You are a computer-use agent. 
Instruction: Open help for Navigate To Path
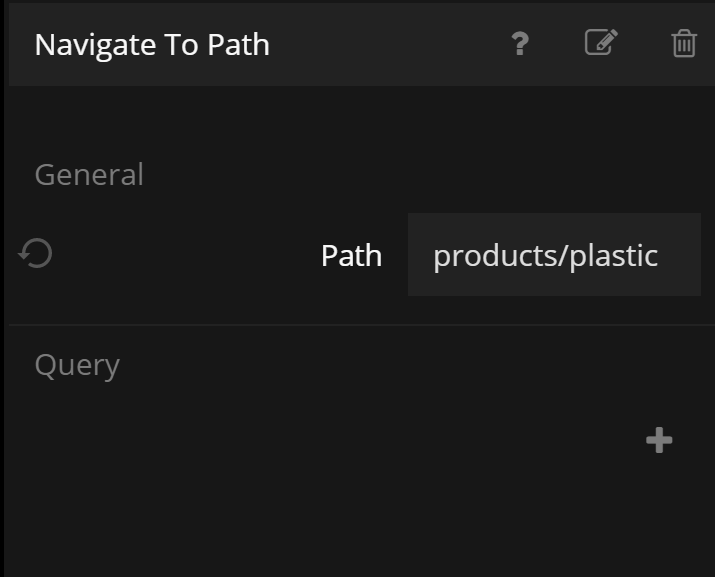tap(519, 44)
